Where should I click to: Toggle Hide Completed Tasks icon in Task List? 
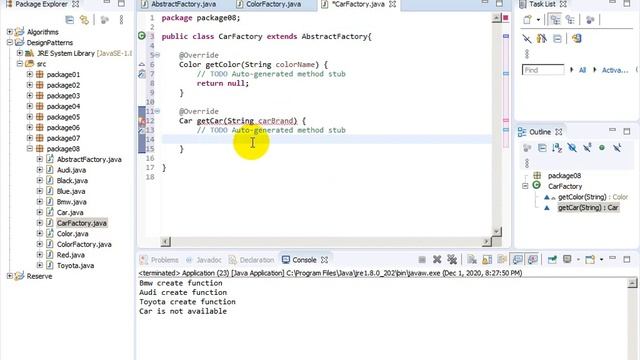pyautogui.click(x=527, y=39)
